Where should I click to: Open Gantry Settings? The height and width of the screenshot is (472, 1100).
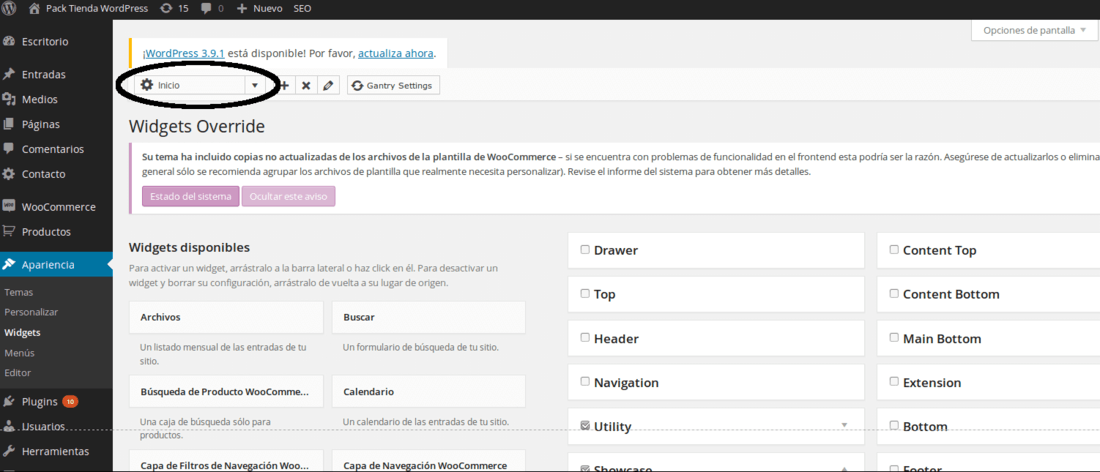394,86
